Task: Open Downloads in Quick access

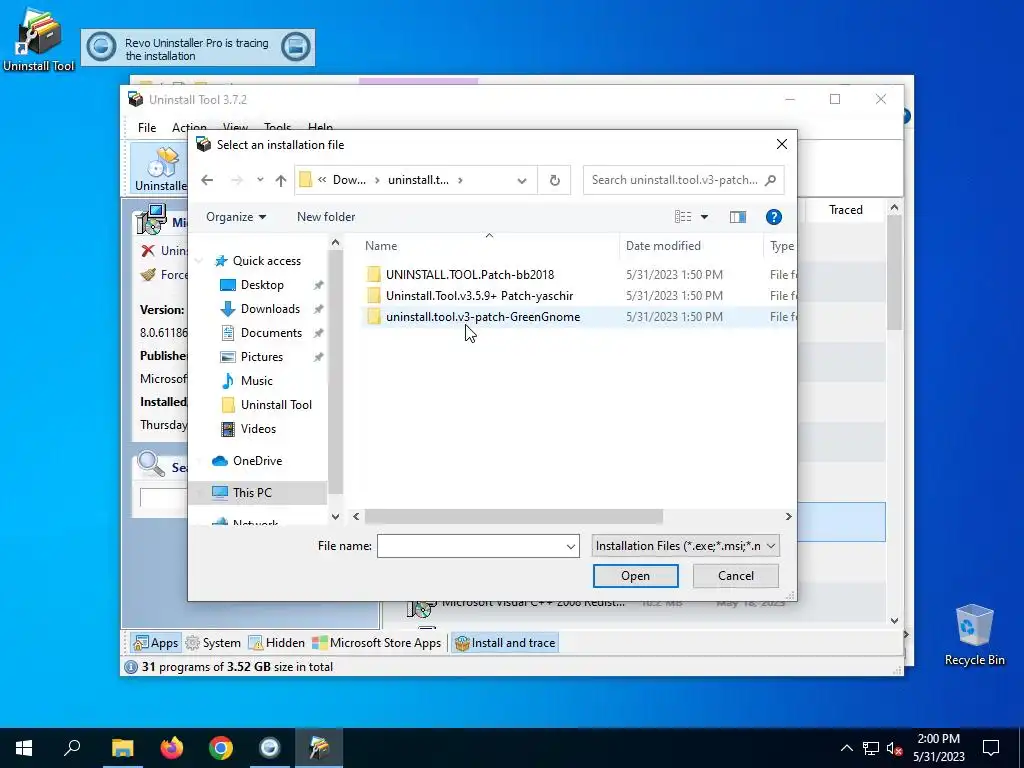Action: point(270,309)
